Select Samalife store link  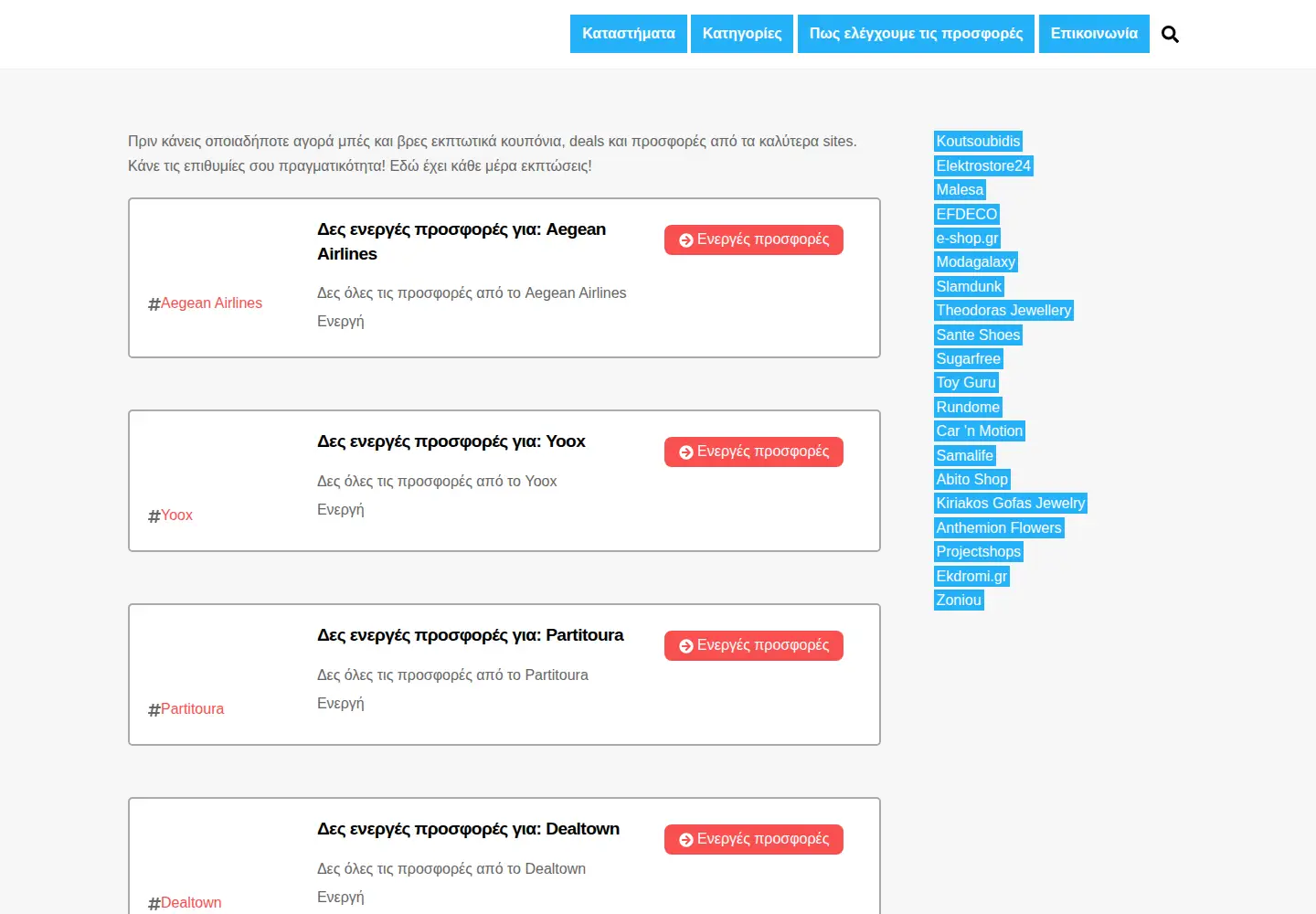pyautogui.click(x=965, y=455)
